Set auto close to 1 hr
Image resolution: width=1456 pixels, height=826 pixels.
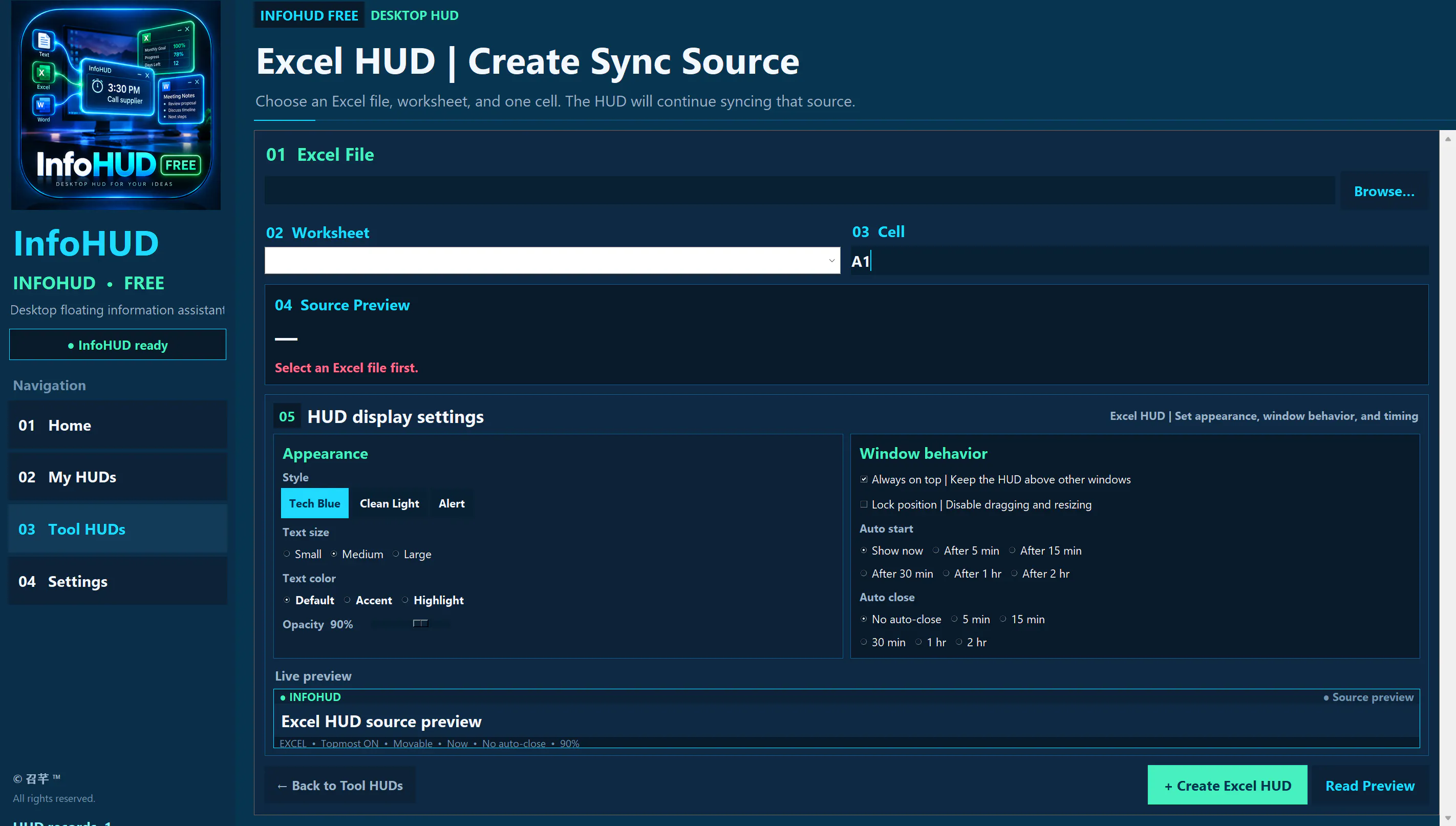[x=930, y=642]
